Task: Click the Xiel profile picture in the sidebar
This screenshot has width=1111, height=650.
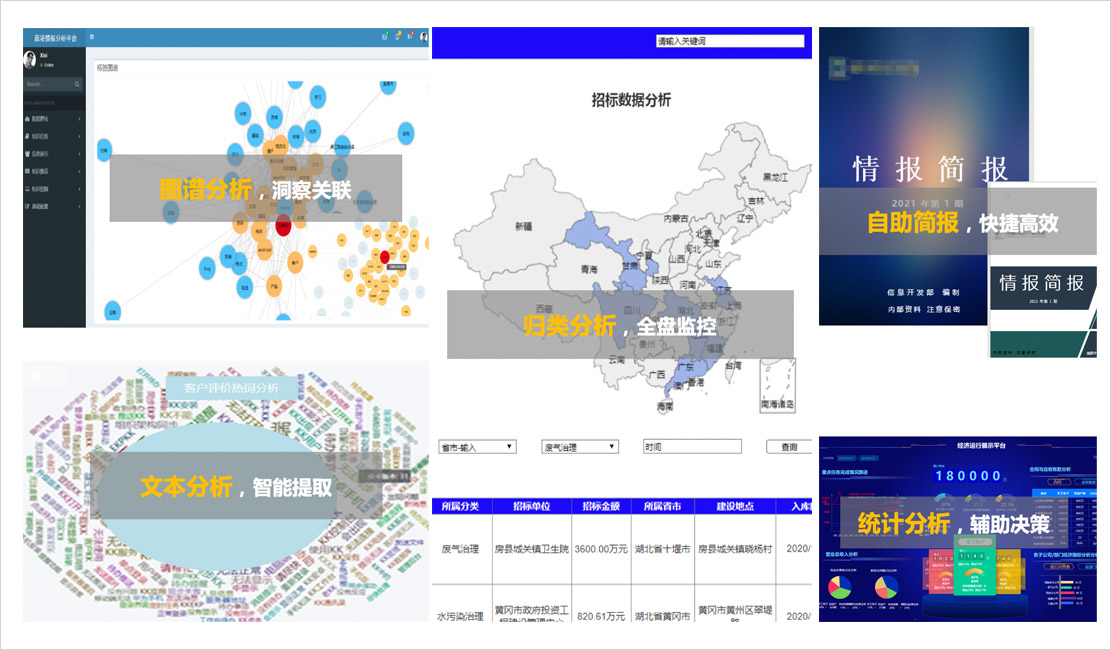Action: [x=30, y=59]
